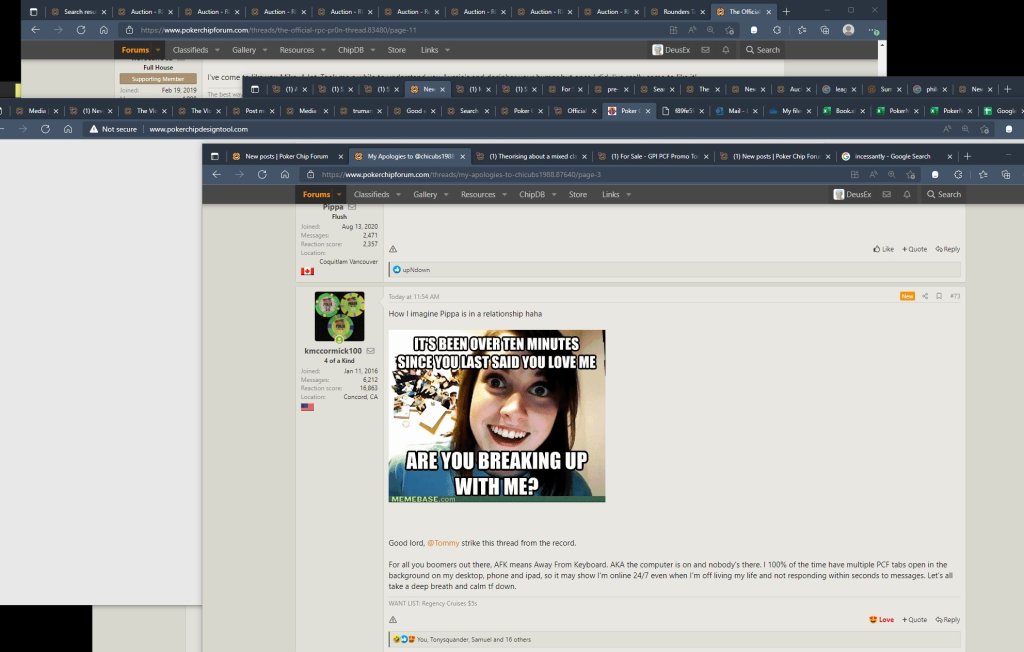This screenshot has height=652, width=1024.
Task: Open the #73 post permalink
Action: [955, 296]
